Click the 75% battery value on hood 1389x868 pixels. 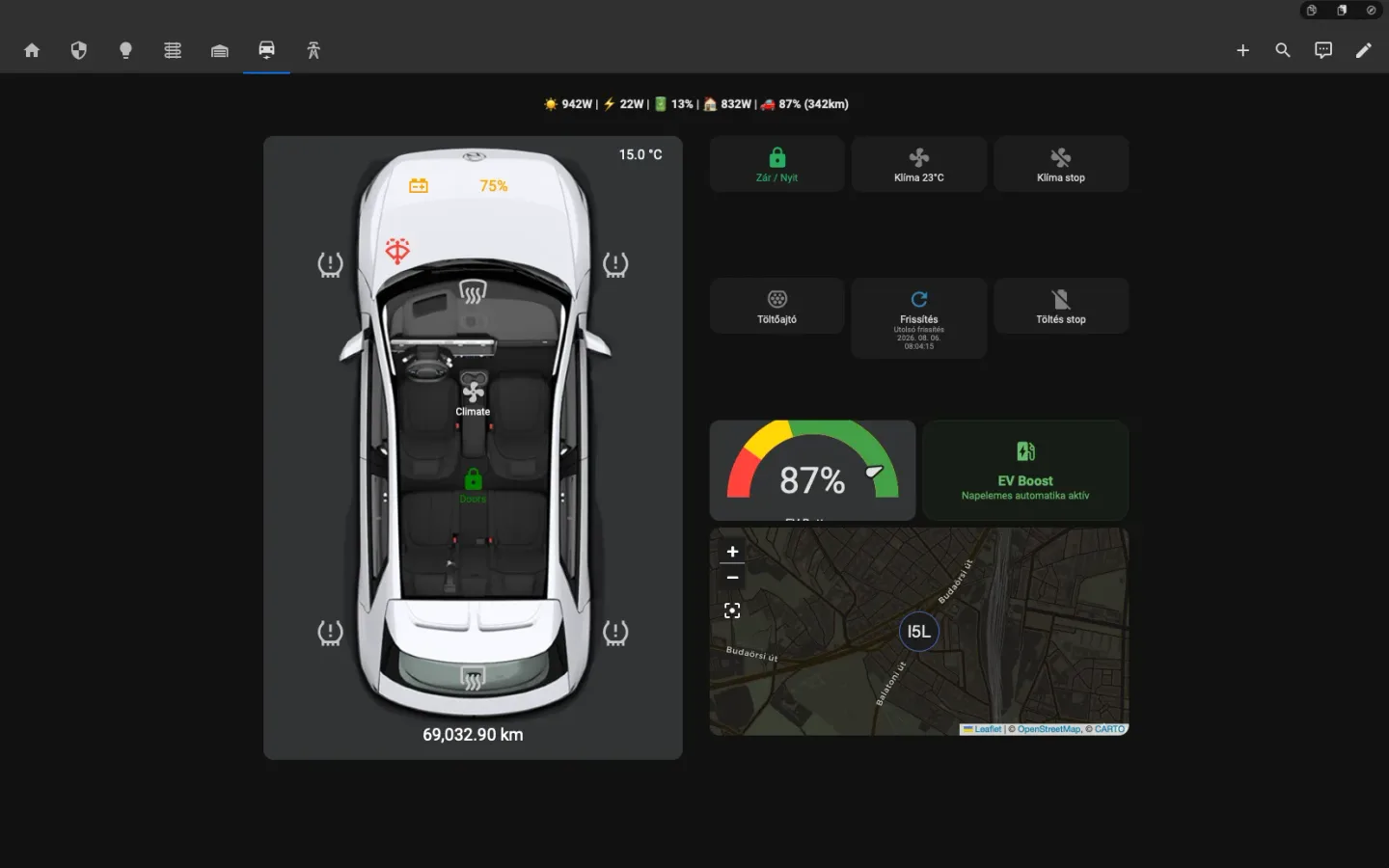tap(494, 186)
